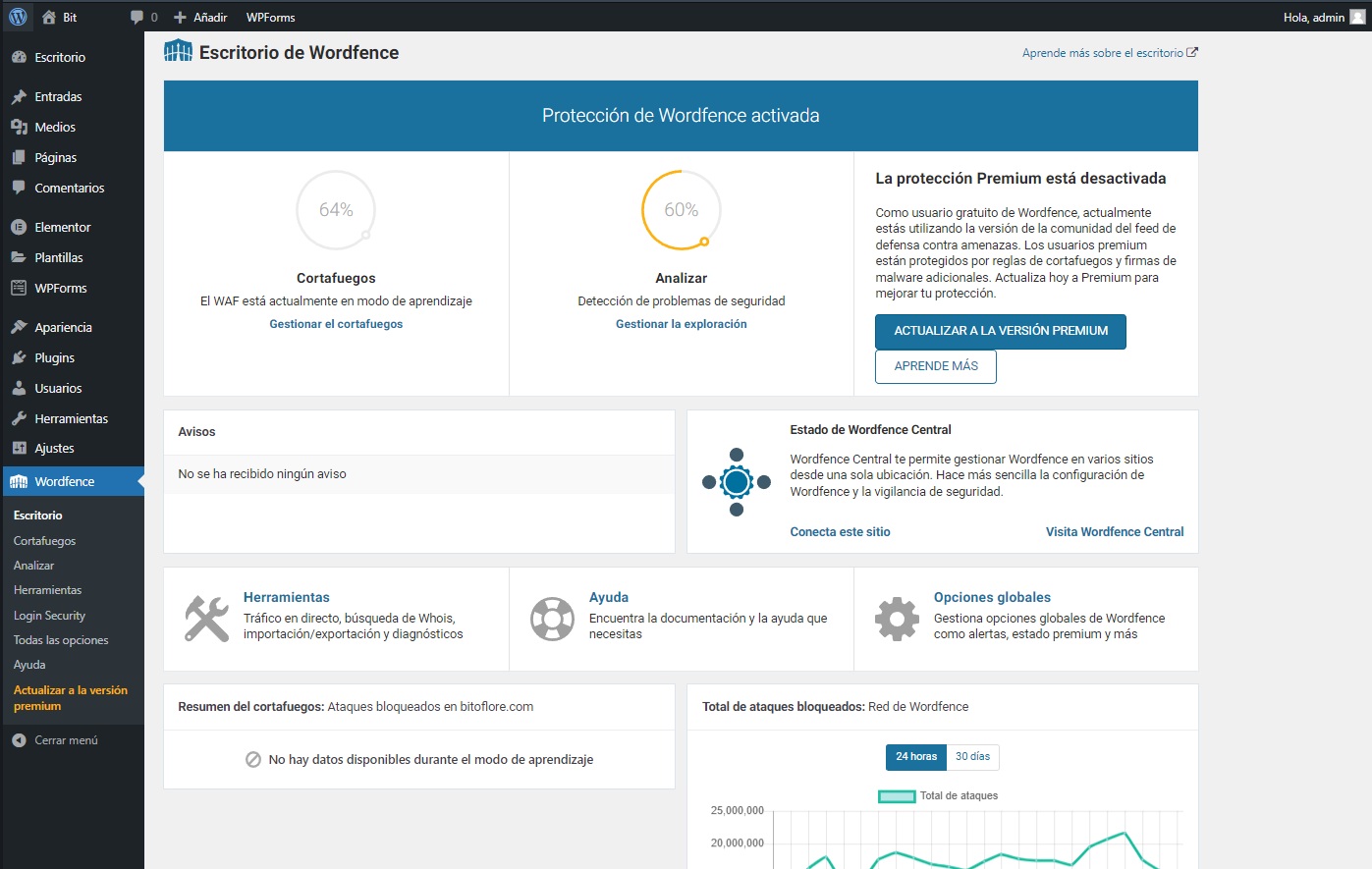Click Actualizar a la versión premium button
This screenshot has width=1372, height=869.
click(x=1001, y=331)
